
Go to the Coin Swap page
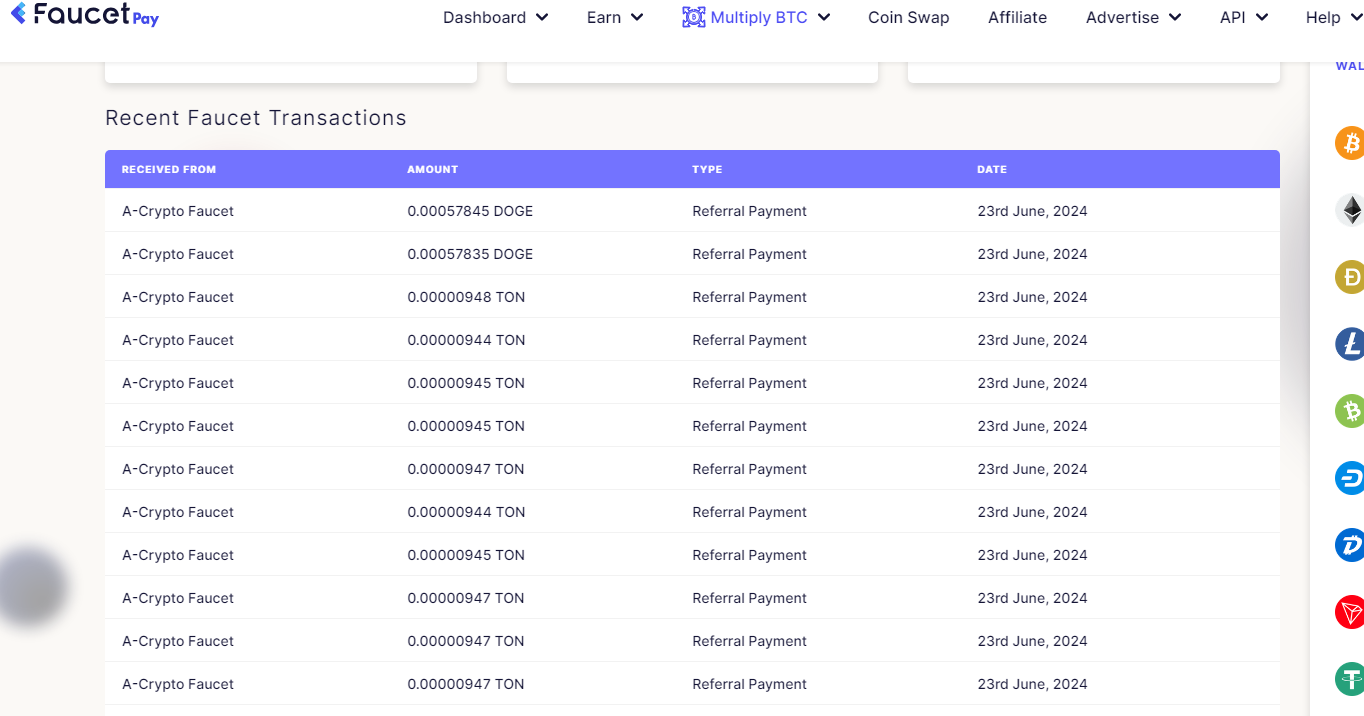coord(908,17)
